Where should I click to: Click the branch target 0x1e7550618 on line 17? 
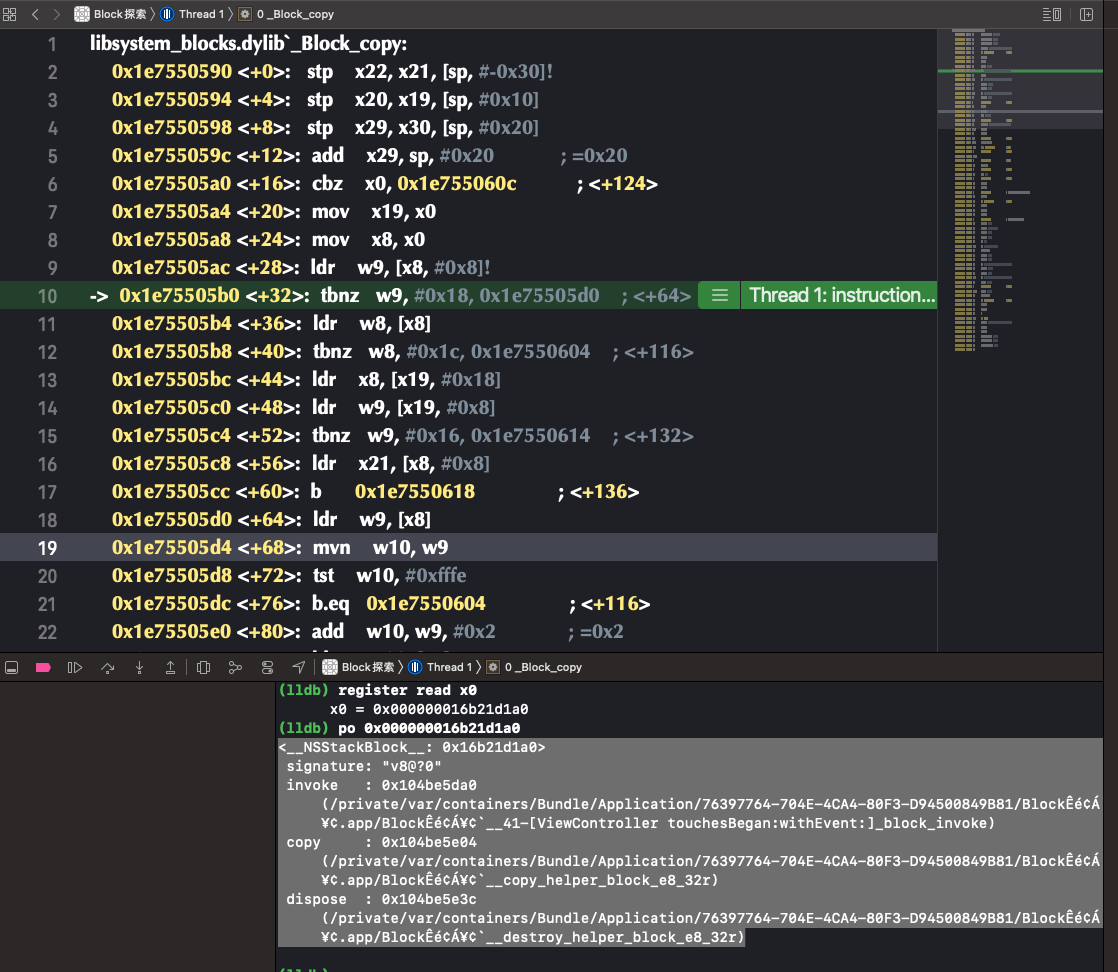(415, 492)
